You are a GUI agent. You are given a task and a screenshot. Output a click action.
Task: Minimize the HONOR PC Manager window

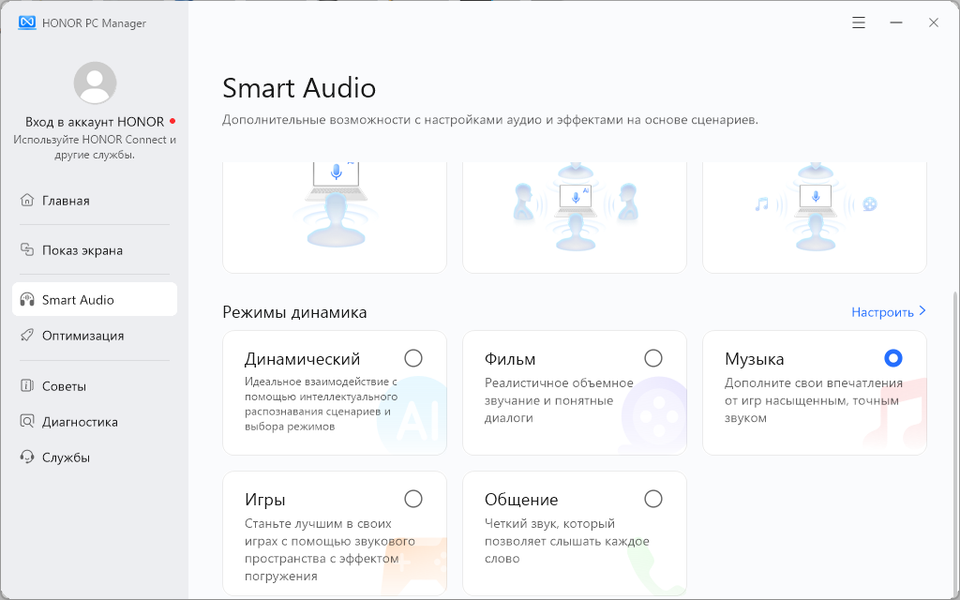click(896, 23)
